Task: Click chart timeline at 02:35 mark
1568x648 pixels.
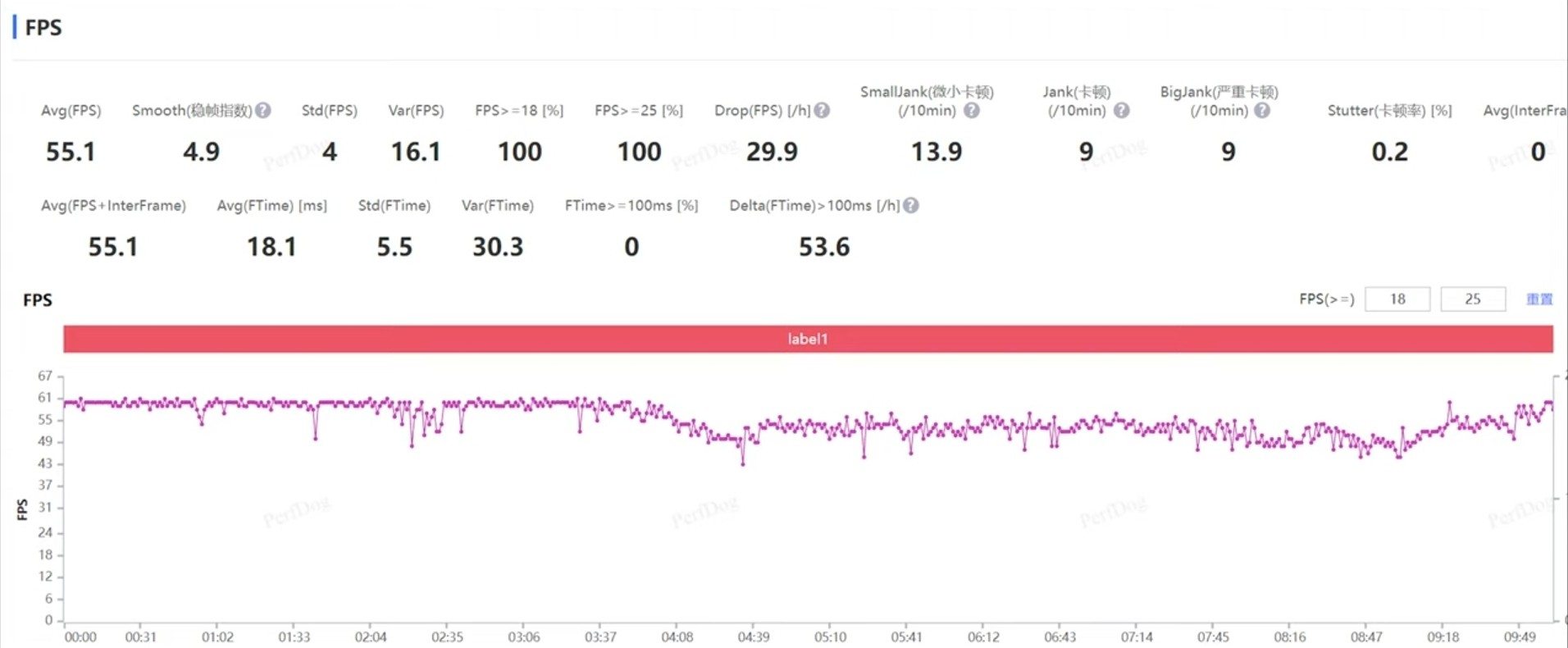Action: 447,637
